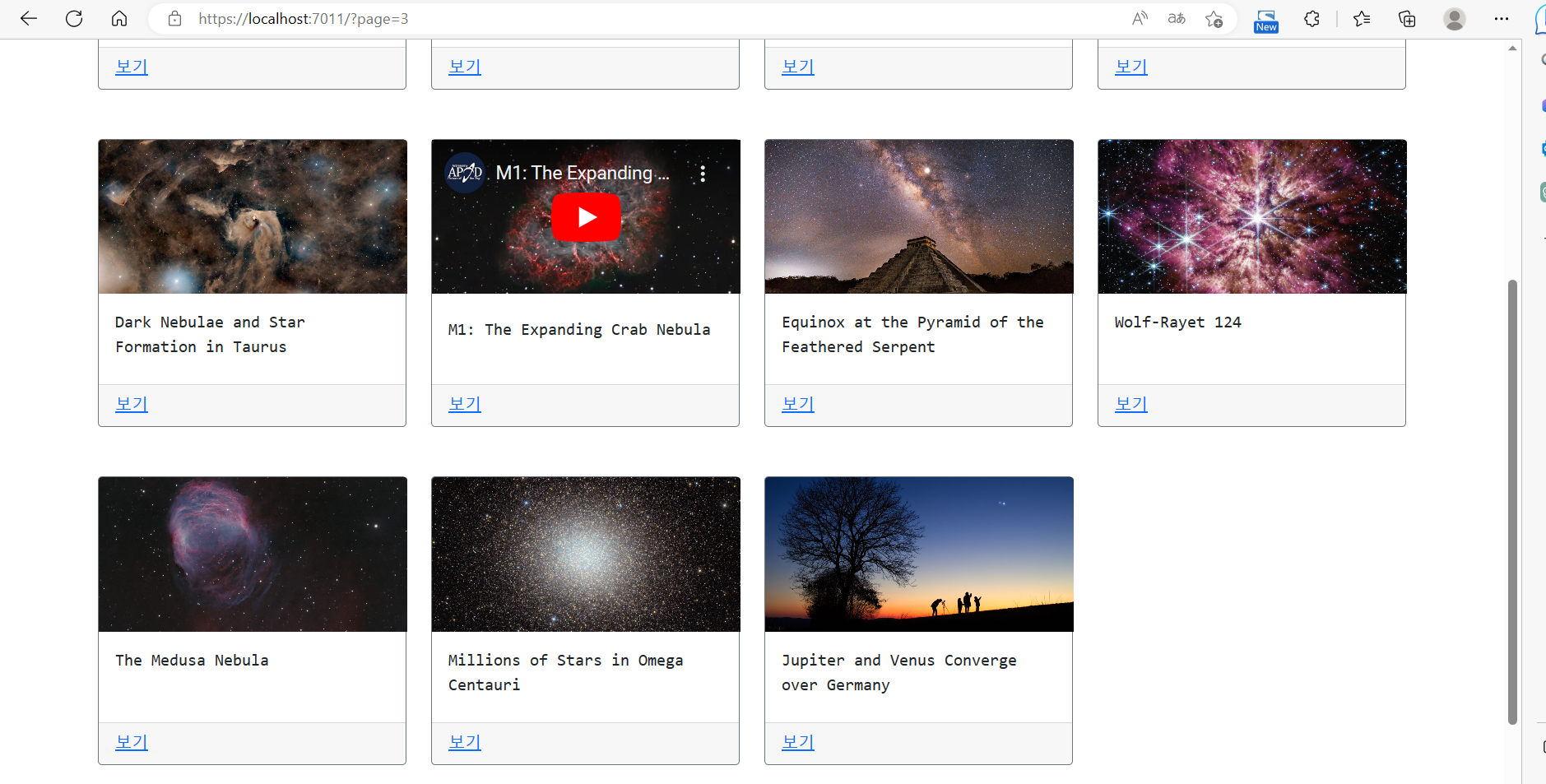Open the Pyramid of the Feathered Serpent image
This screenshot has height=784, width=1546.
click(x=919, y=216)
